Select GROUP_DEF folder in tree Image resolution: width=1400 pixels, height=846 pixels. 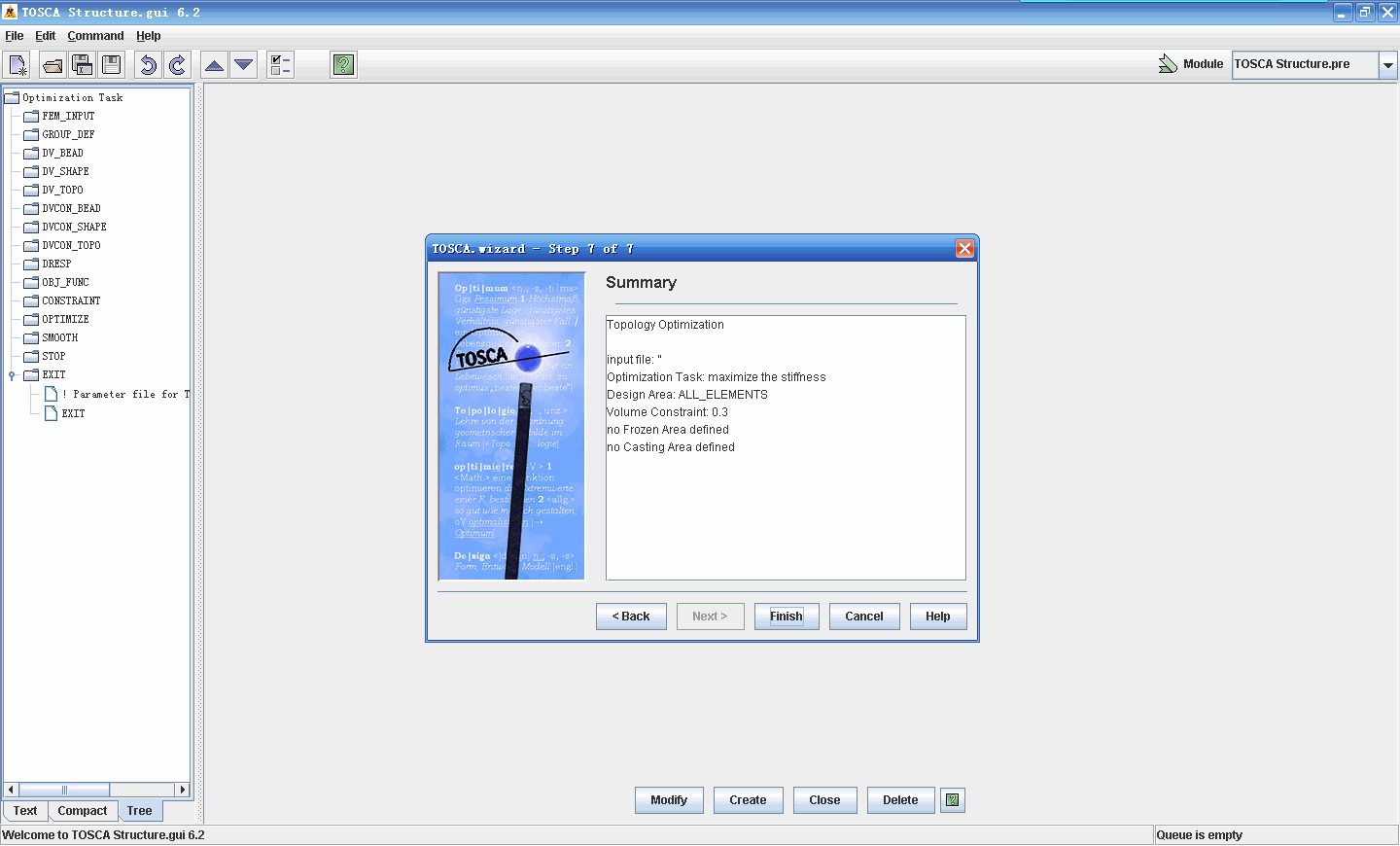(x=59, y=134)
